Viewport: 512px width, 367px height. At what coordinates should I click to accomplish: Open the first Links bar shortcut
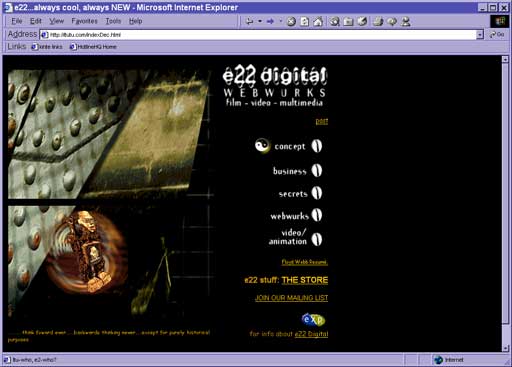[47, 47]
